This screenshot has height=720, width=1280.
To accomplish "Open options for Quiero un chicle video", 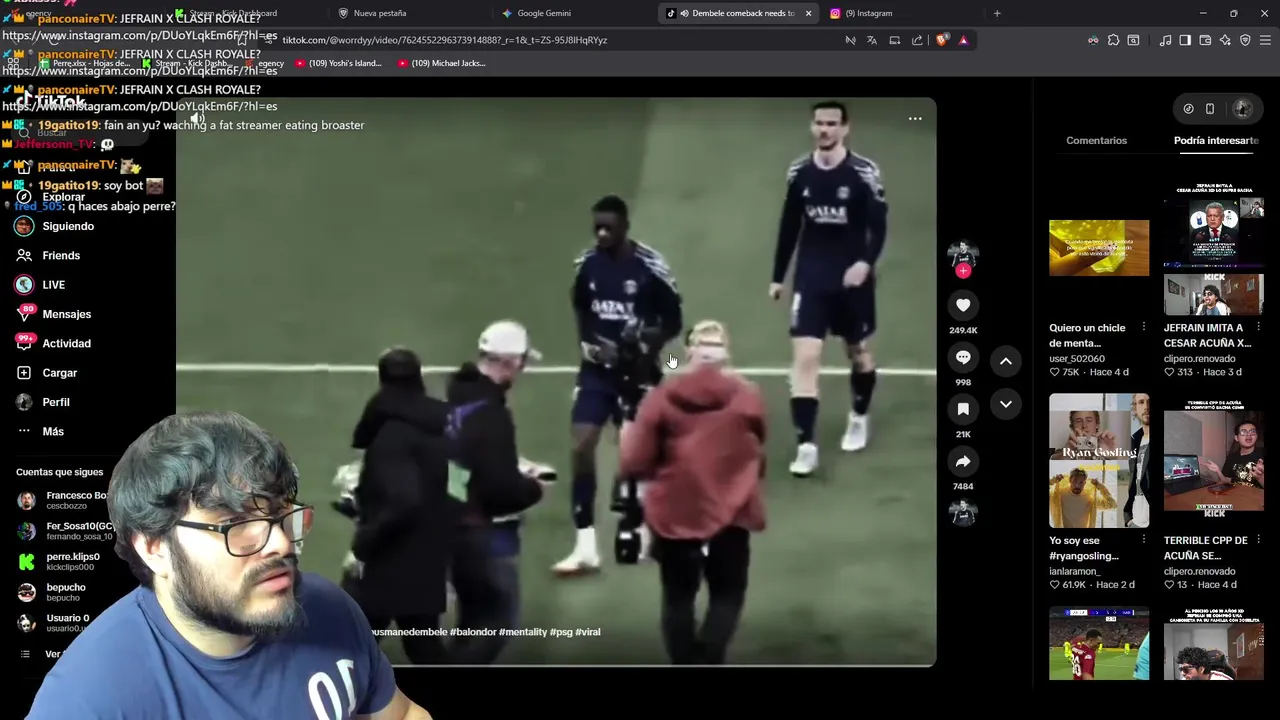I will pos(1143,328).
